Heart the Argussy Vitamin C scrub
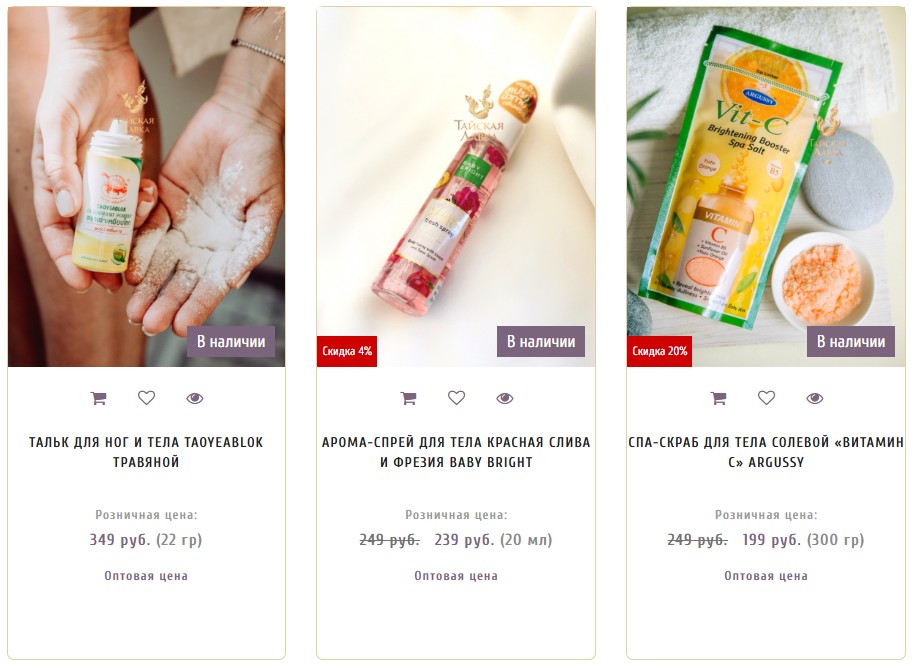Screen dimensions: 919x668 tap(767, 398)
